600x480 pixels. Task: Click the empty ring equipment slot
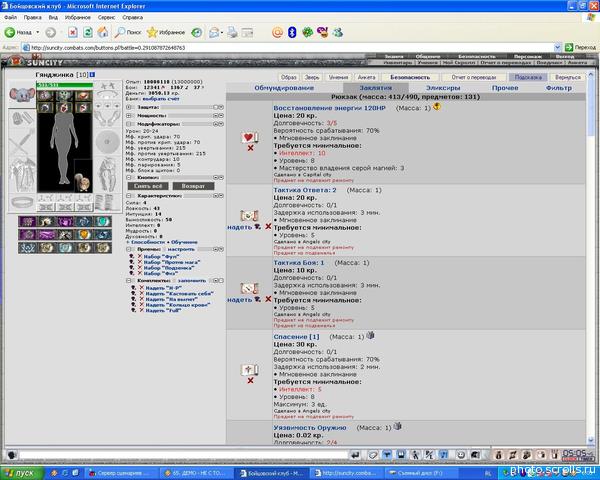tap(22, 201)
